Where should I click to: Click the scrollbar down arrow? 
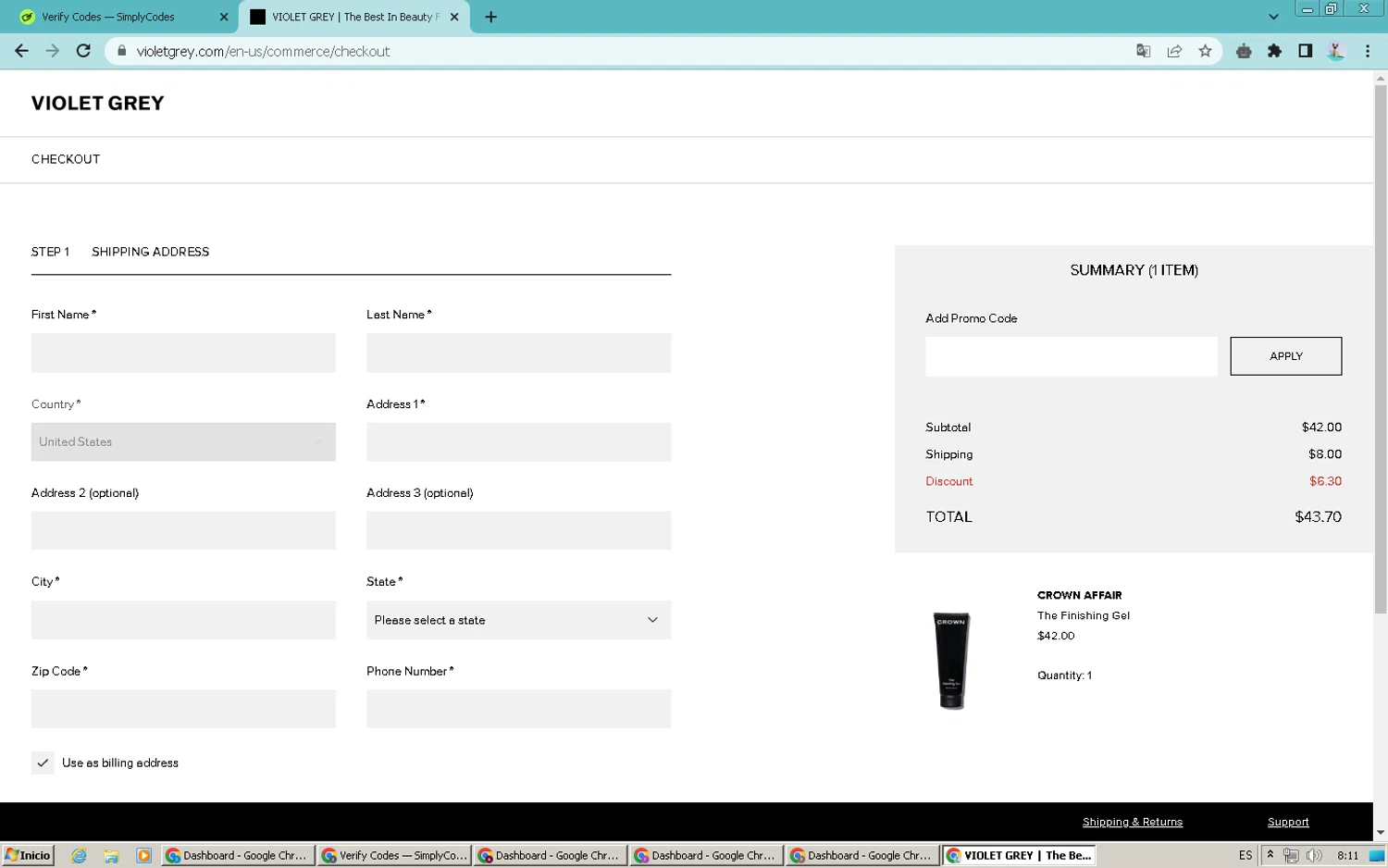pyautogui.click(x=1380, y=833)
